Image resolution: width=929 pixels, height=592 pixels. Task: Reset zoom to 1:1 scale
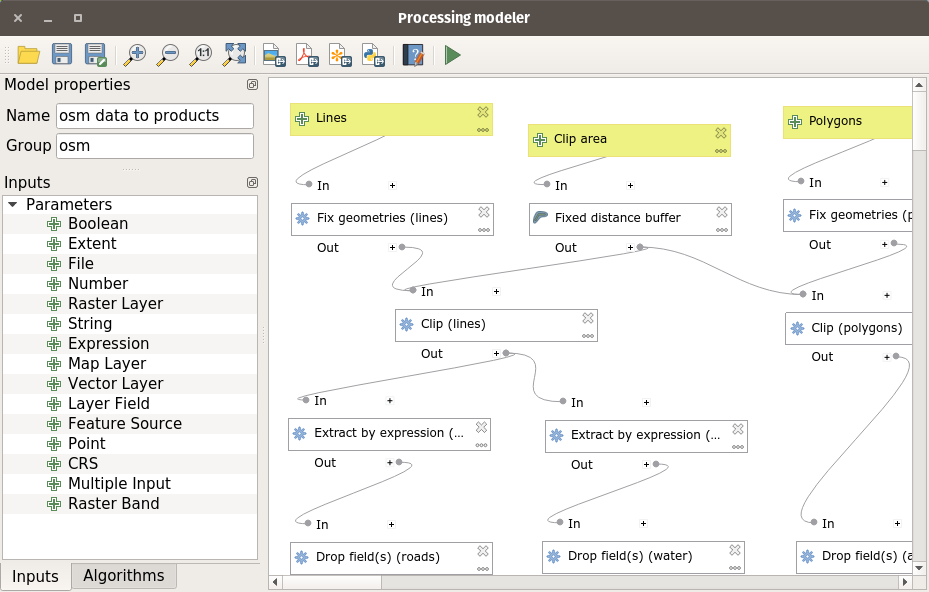point(201,55)
